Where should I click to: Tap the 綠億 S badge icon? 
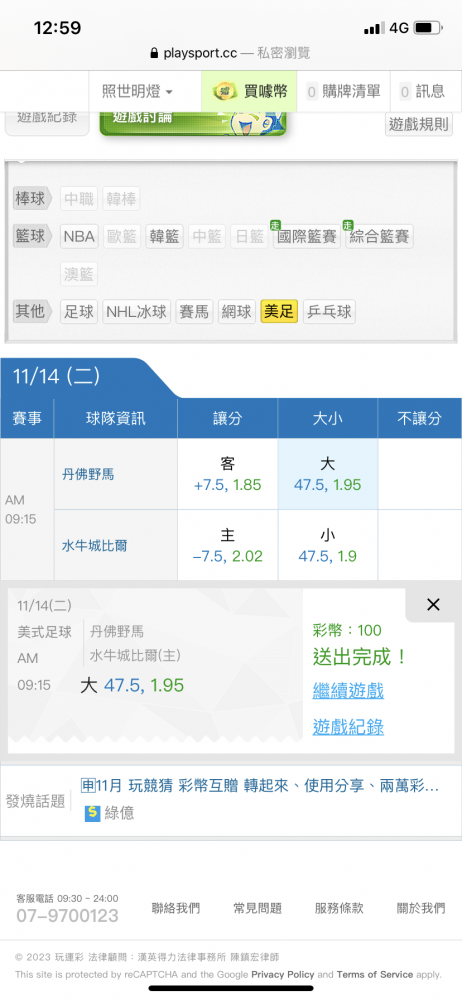[93, 814]
